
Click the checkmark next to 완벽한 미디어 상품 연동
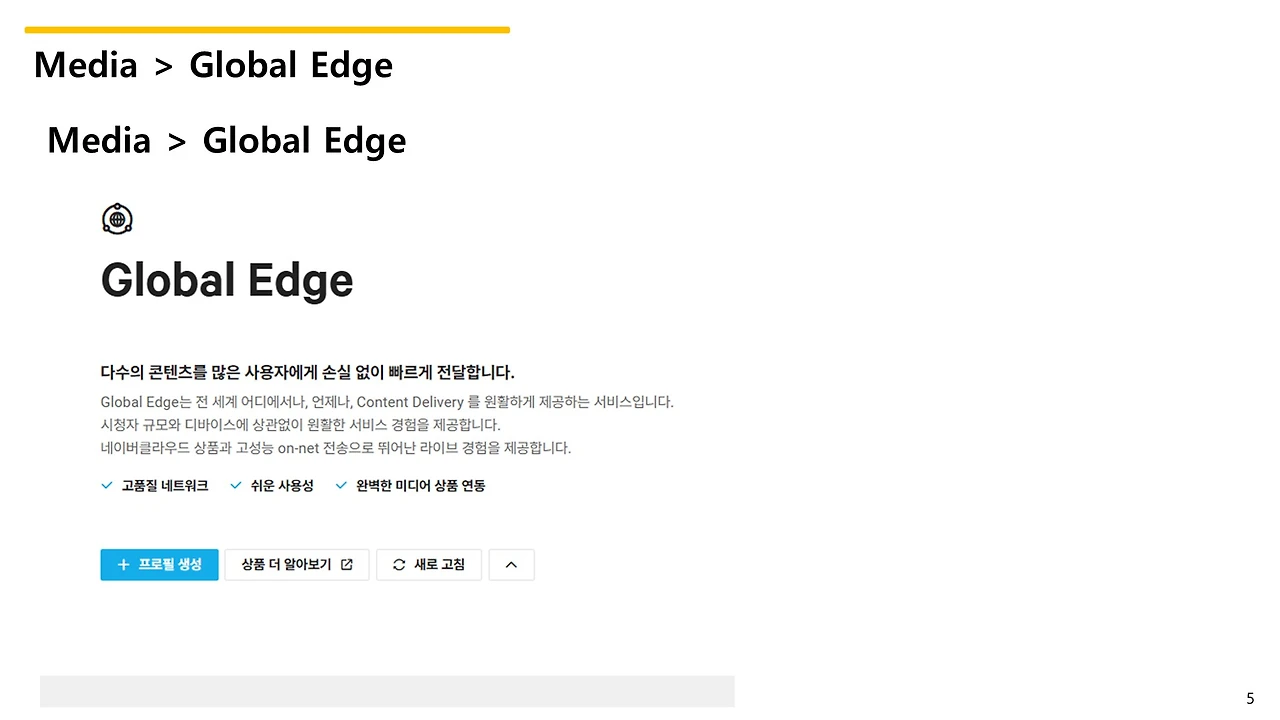(x=341, y=485)
